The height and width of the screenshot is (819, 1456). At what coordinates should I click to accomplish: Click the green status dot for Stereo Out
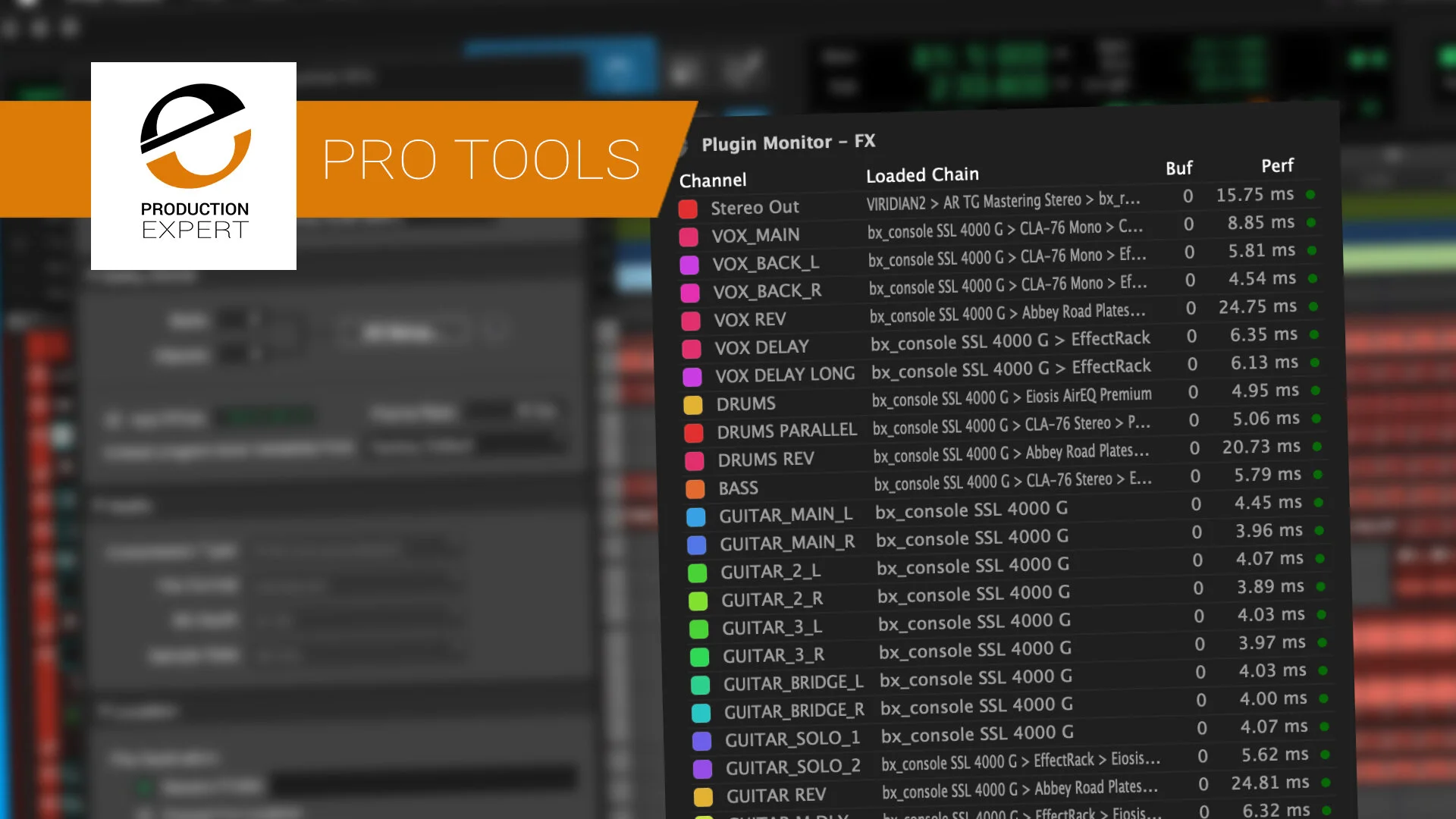tap(1310, 195)
